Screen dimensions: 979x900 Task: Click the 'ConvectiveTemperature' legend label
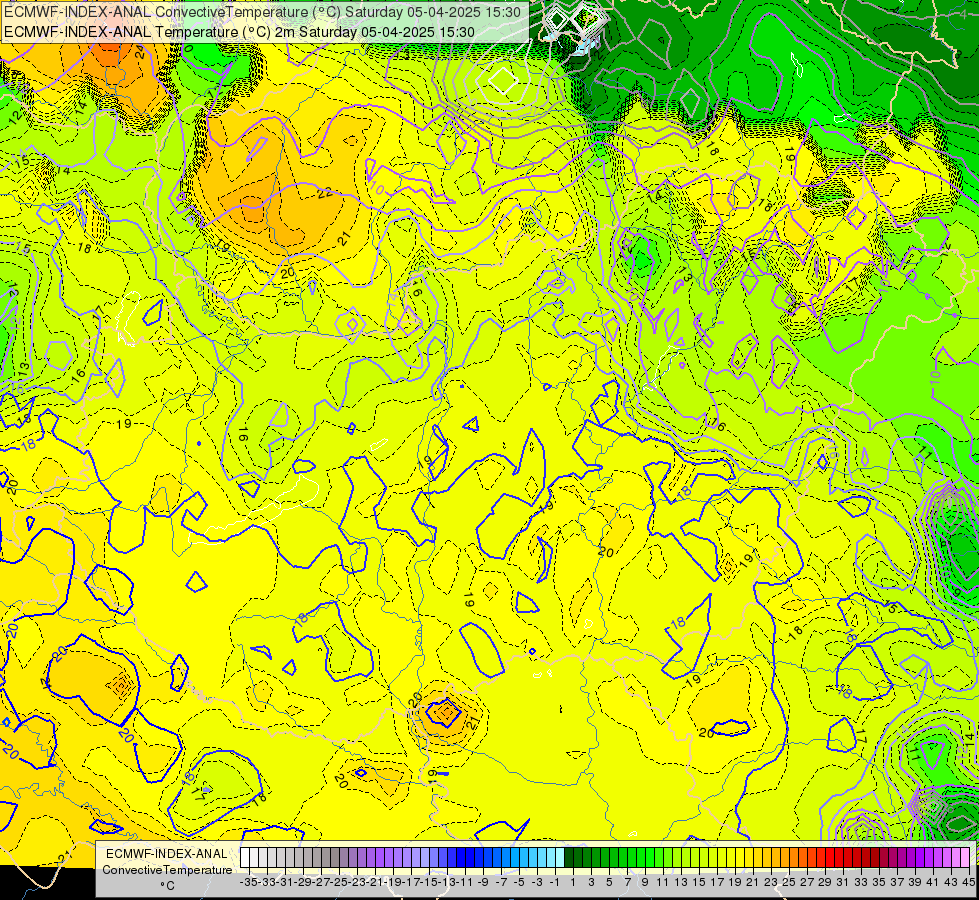pyautogui.click(x=167, y=869)
